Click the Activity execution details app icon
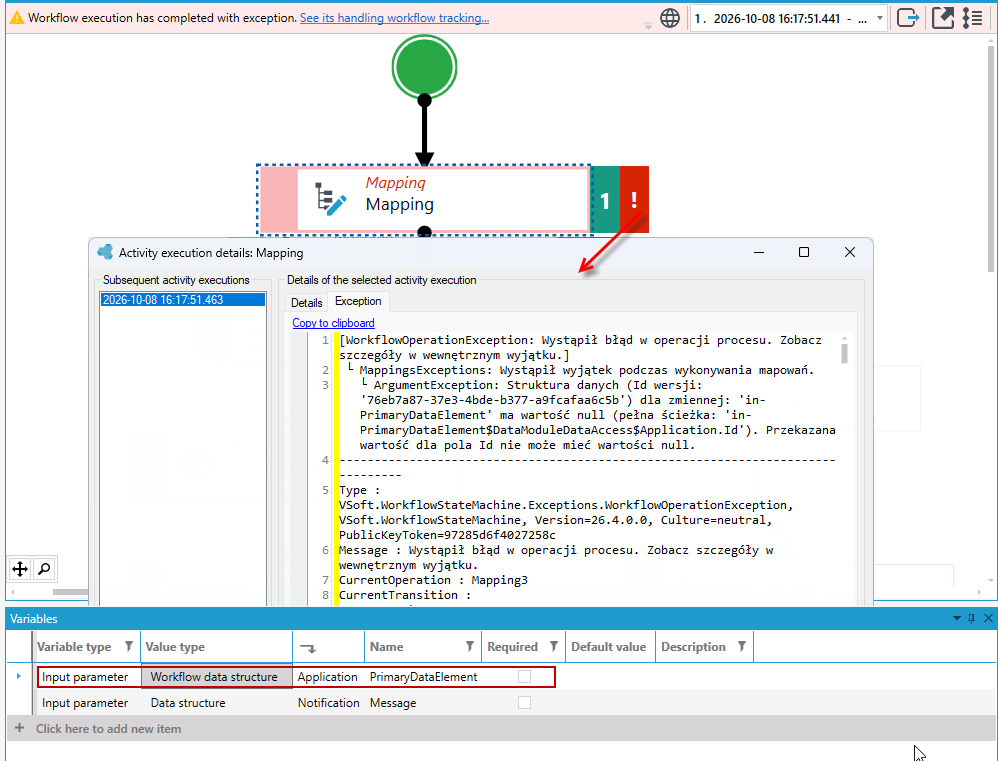Image resolution: width=998 pixels, height=761 pixels. coord(105,252)
